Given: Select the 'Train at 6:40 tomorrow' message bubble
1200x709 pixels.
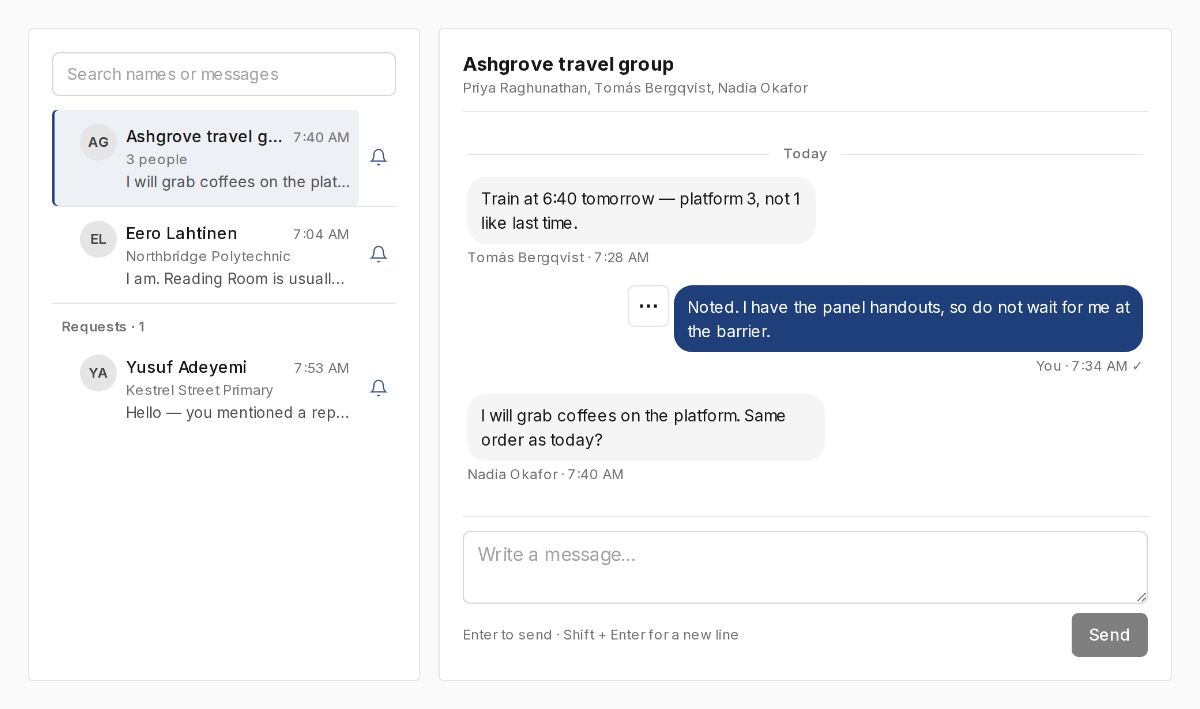Looking at the screenshot, I should pyautogui.click(x=641, y=210).
